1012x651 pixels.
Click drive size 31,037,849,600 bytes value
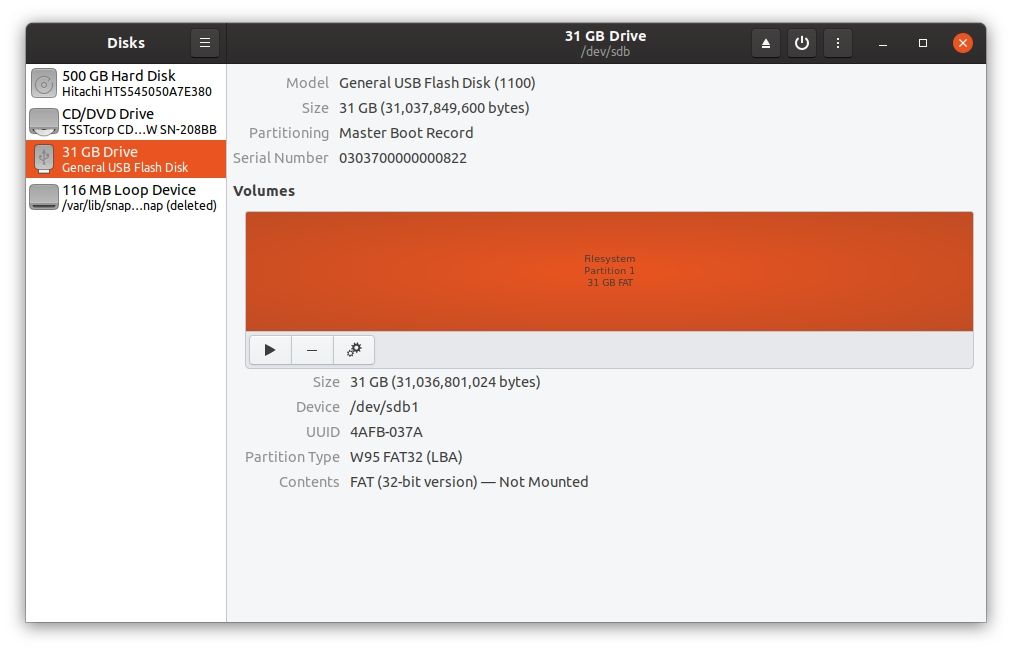coord(434,108)
